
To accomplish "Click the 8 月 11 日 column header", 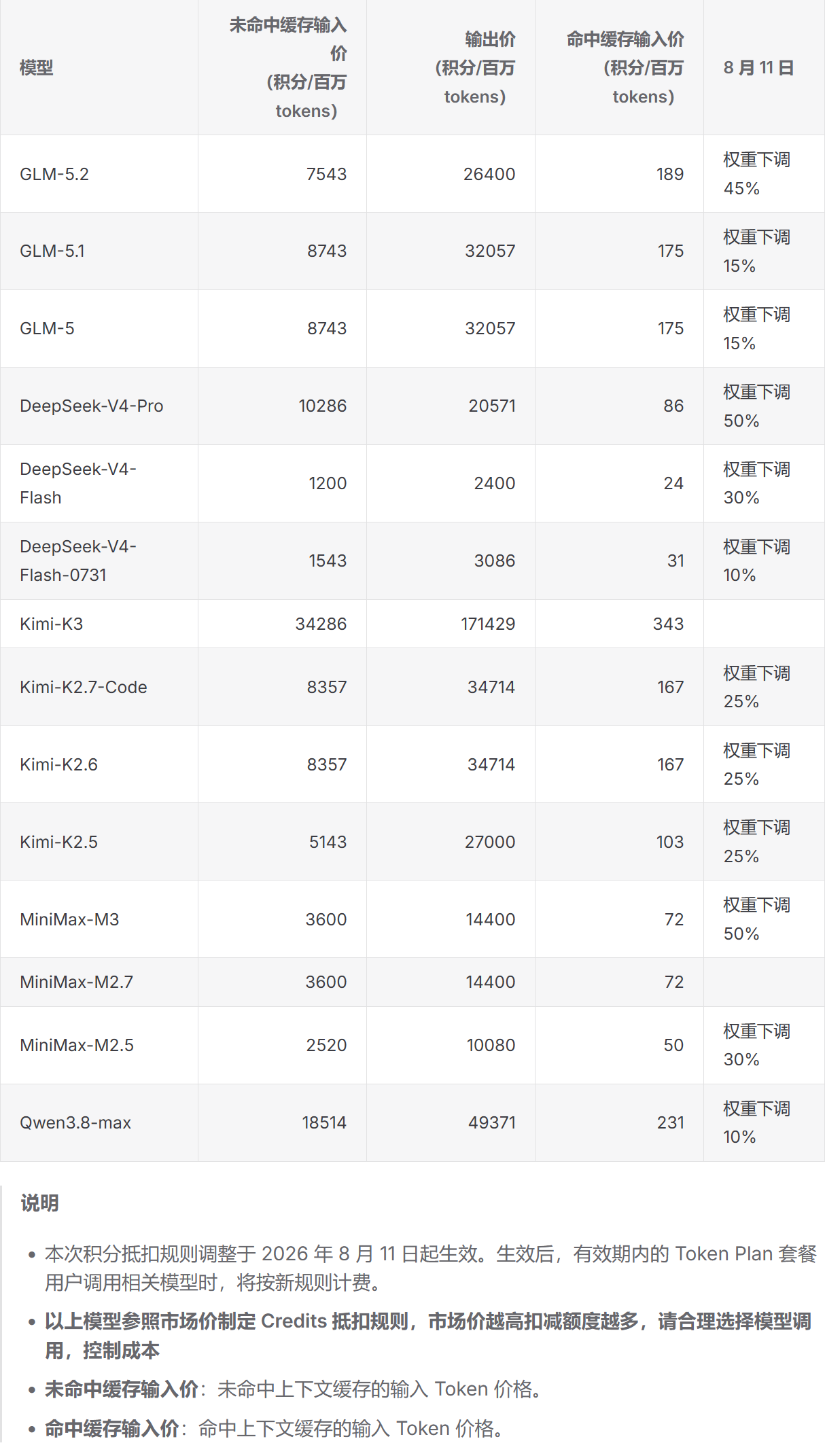I will click(758, 68).
